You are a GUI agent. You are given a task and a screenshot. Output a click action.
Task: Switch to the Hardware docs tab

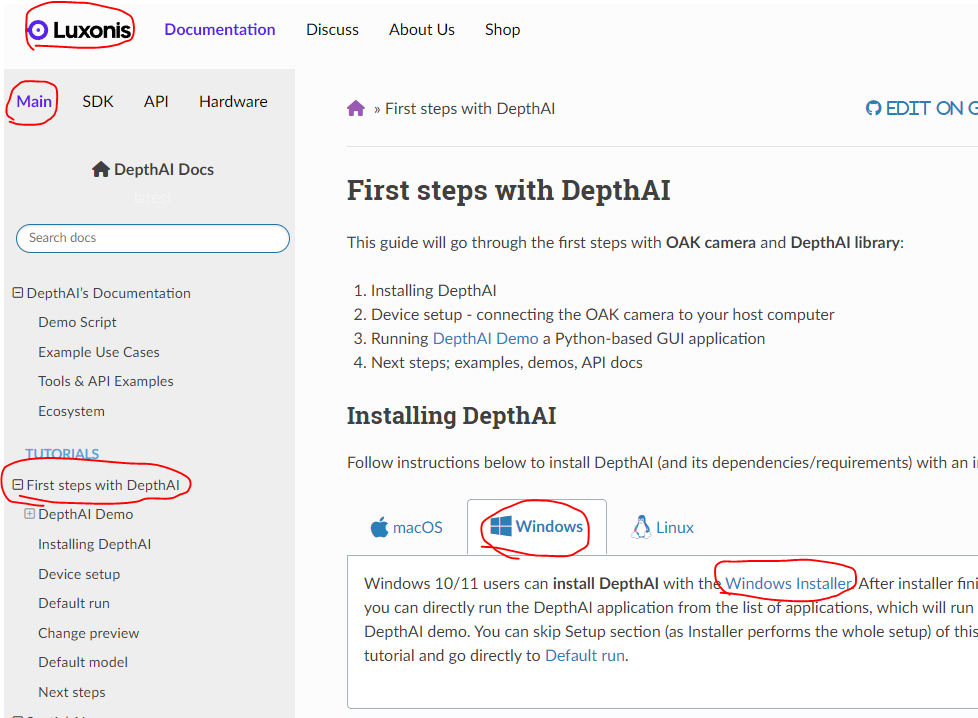[x=233, y=101]
